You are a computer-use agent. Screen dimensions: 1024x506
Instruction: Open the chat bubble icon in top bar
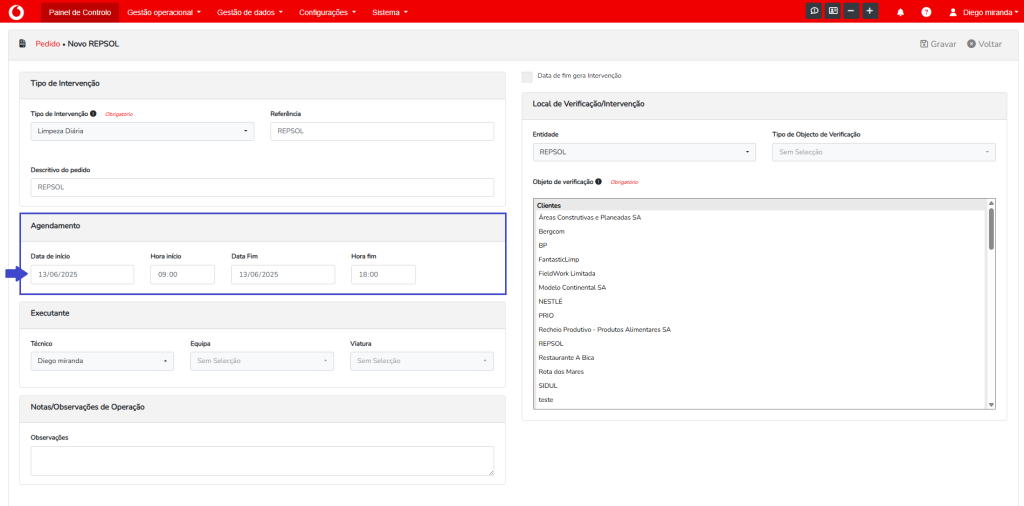coord(814,12)
